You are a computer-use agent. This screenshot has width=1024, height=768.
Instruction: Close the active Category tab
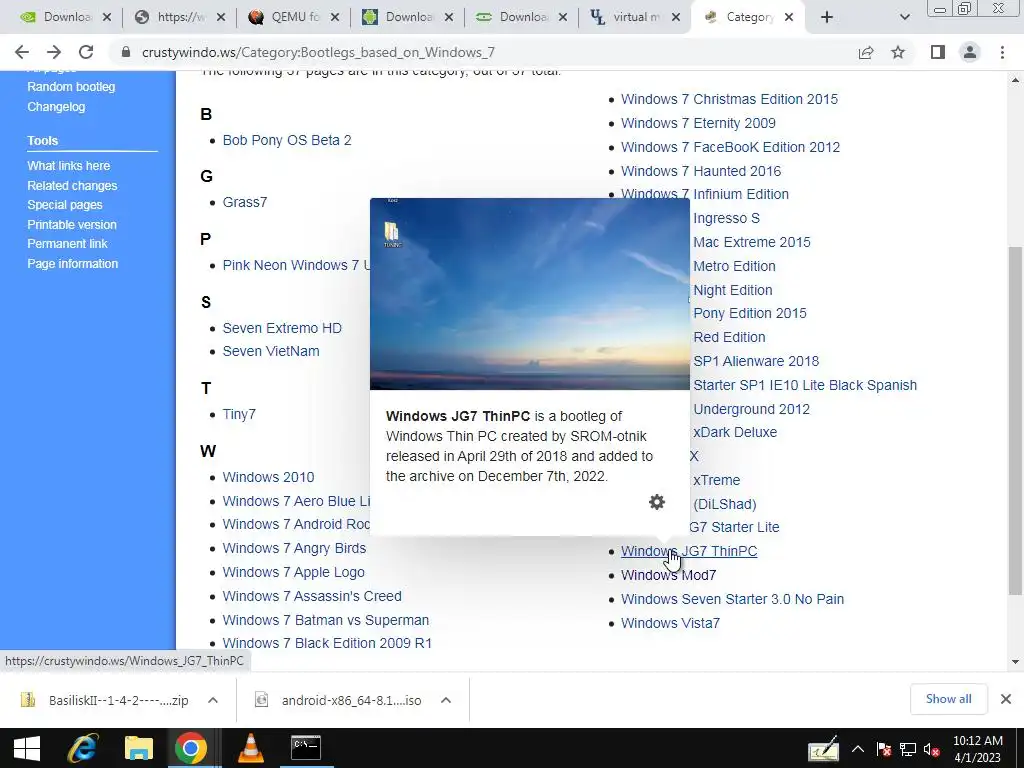pos(789,18)
